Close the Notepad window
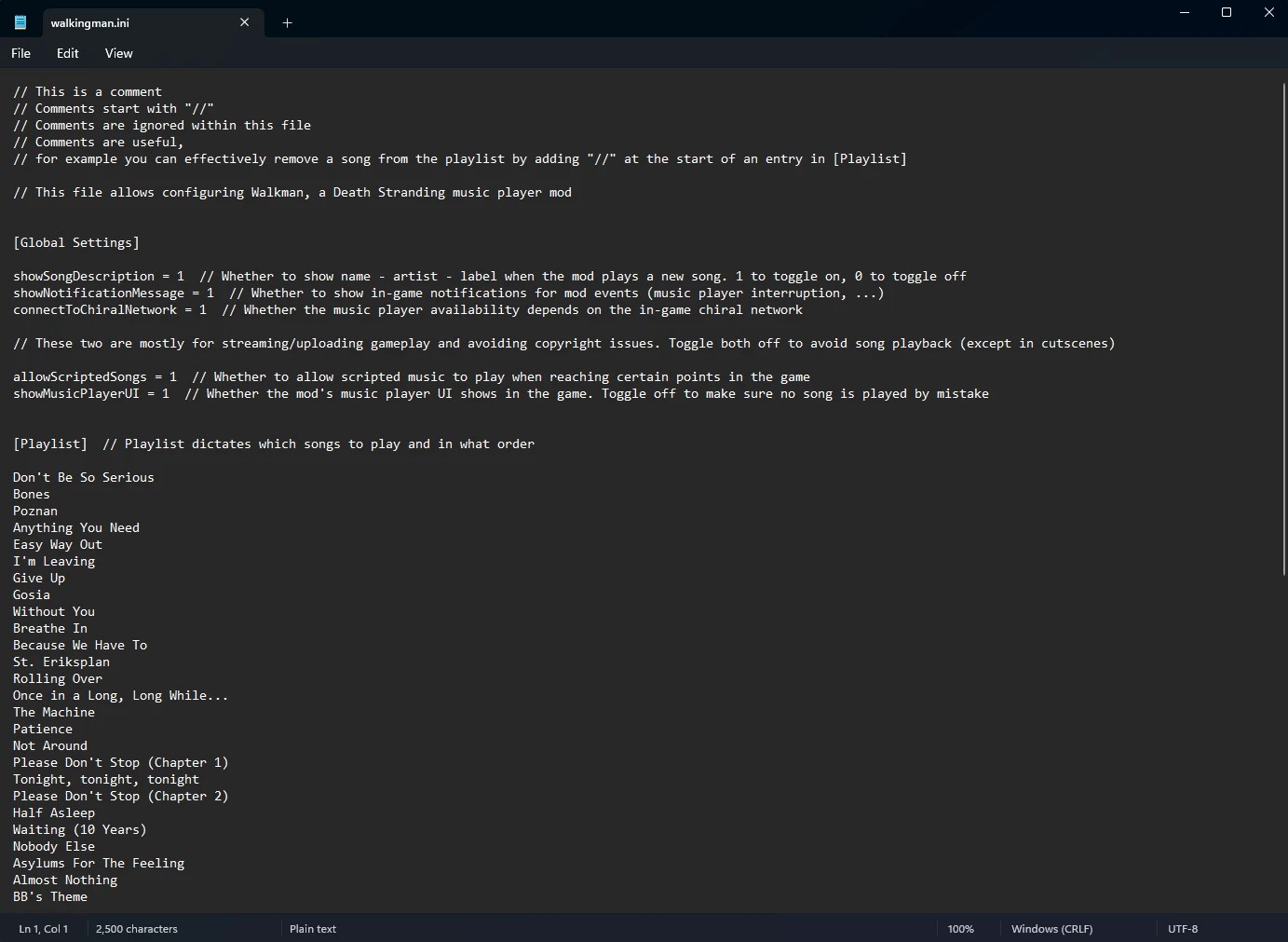1288x942 pixels. click(1268, 12)
